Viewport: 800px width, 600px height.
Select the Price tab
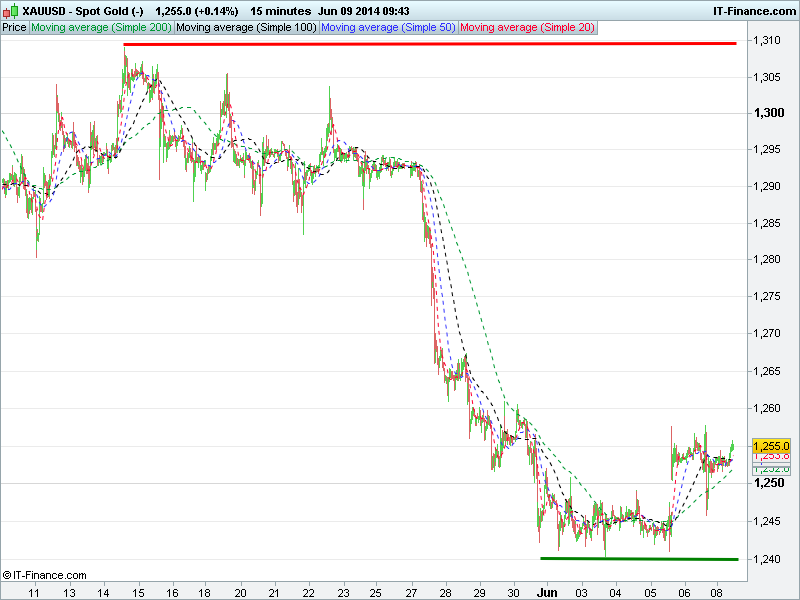(14, 27)
